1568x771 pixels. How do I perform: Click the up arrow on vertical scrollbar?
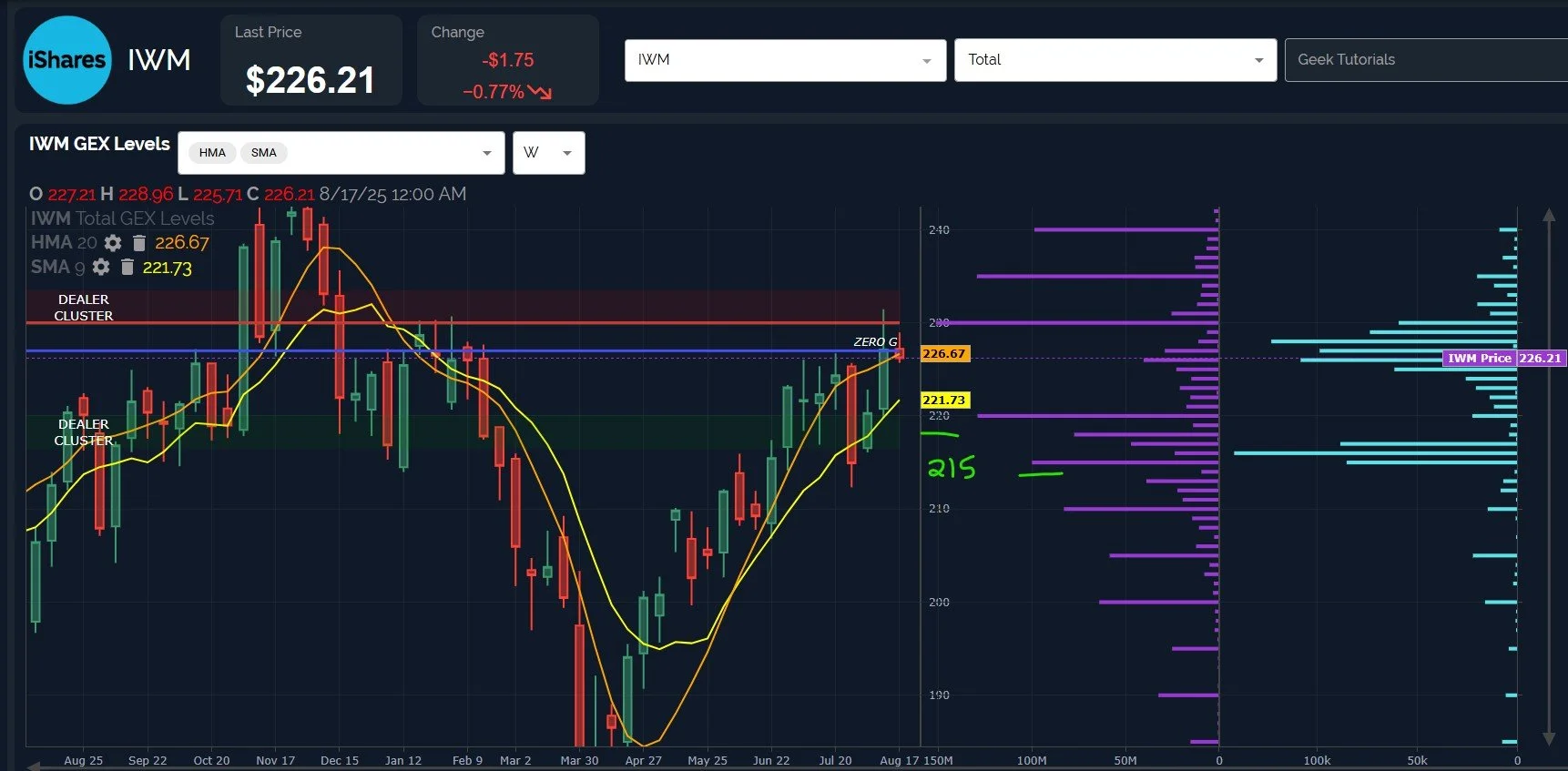1548,216
